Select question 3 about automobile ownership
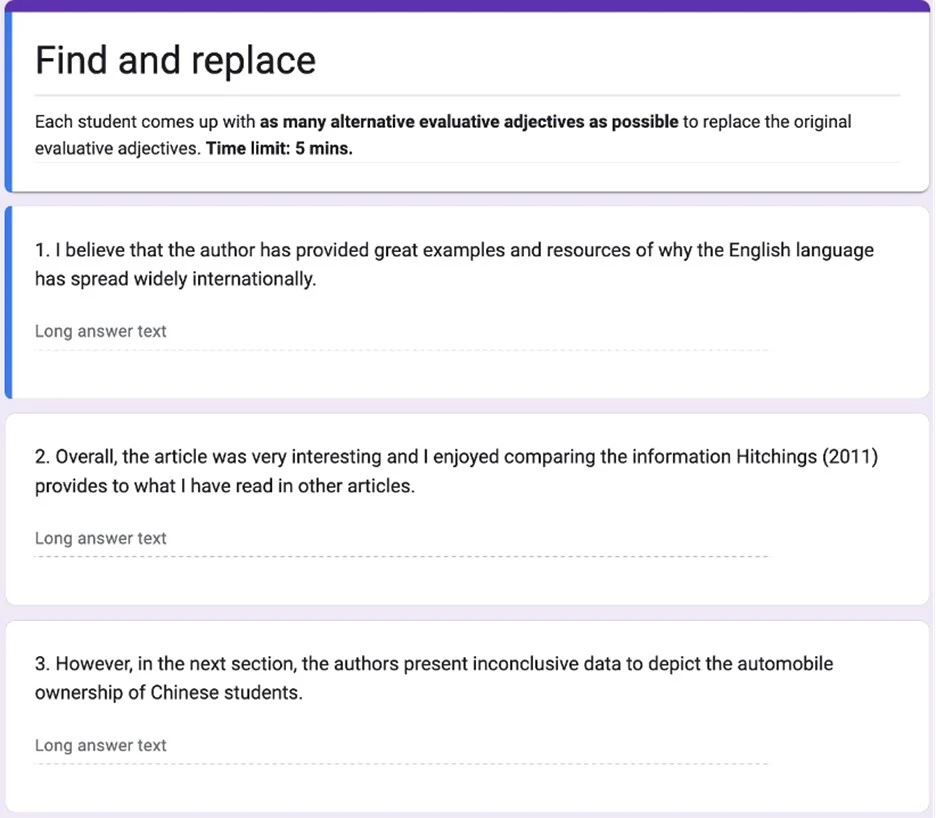This screenshot has height=818, width=936. 434,678
